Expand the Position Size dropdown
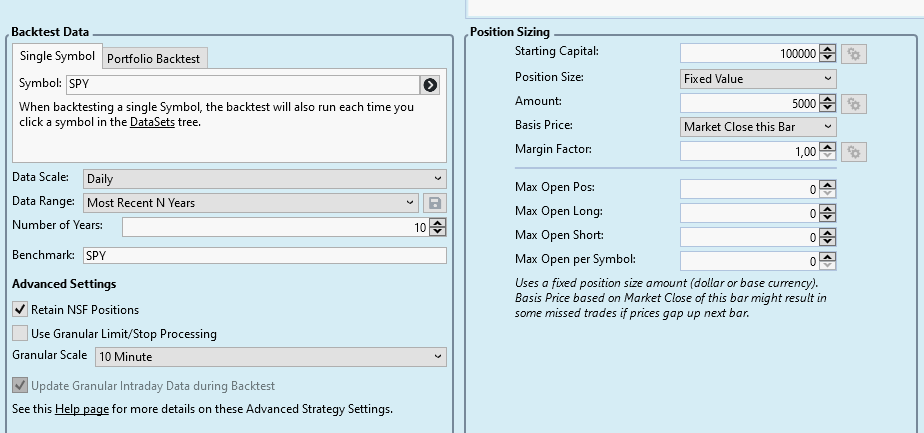 pos(758,79)
